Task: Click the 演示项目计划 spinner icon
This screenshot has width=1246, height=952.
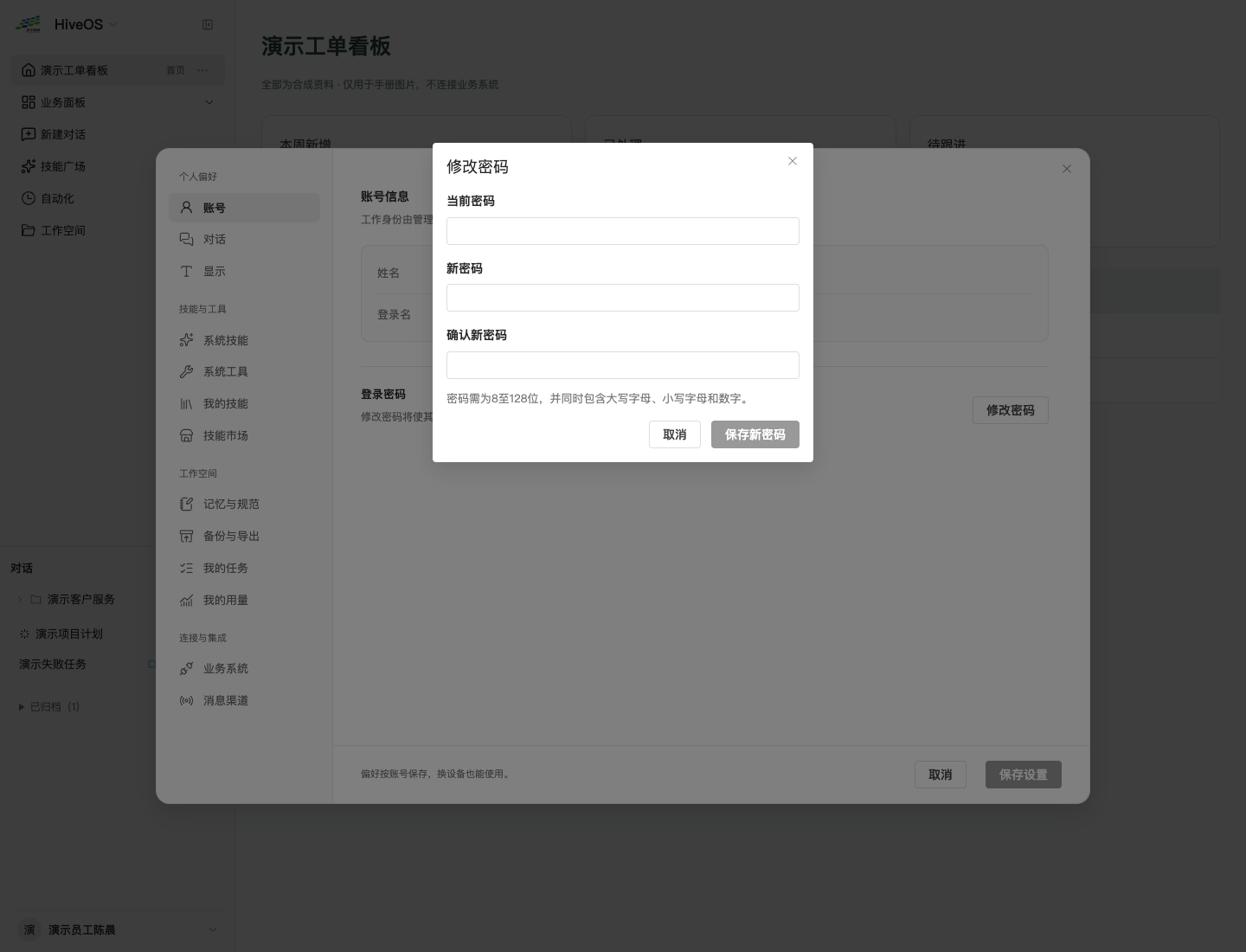Action: tap(24, 634)
